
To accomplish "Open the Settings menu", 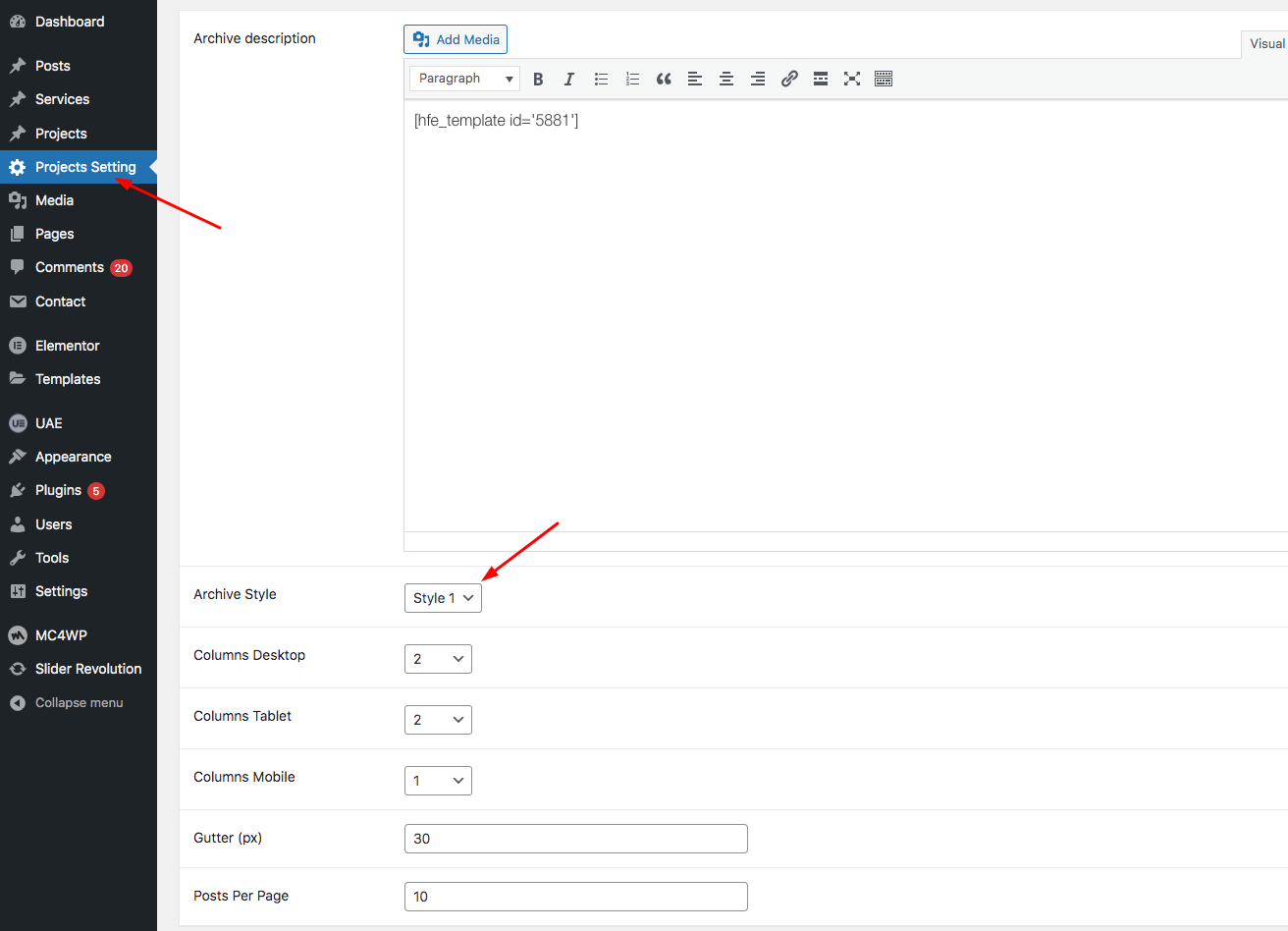I will tap(79, 591).
